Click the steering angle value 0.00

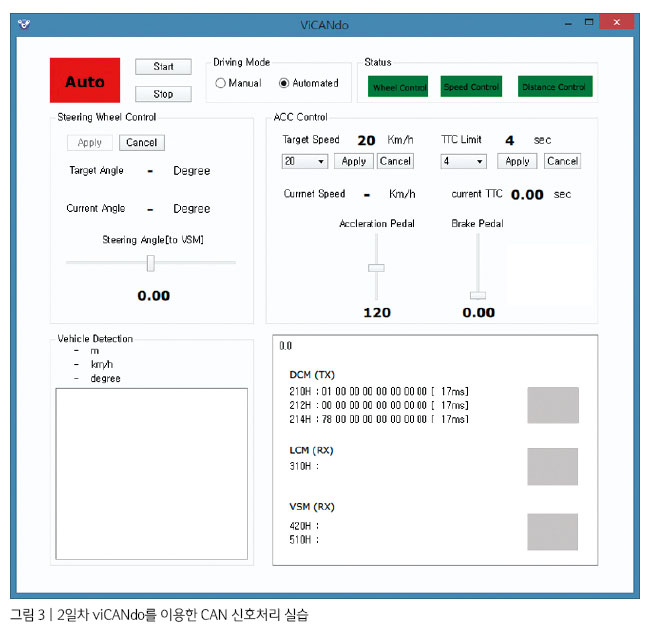(x=154, y=296)
